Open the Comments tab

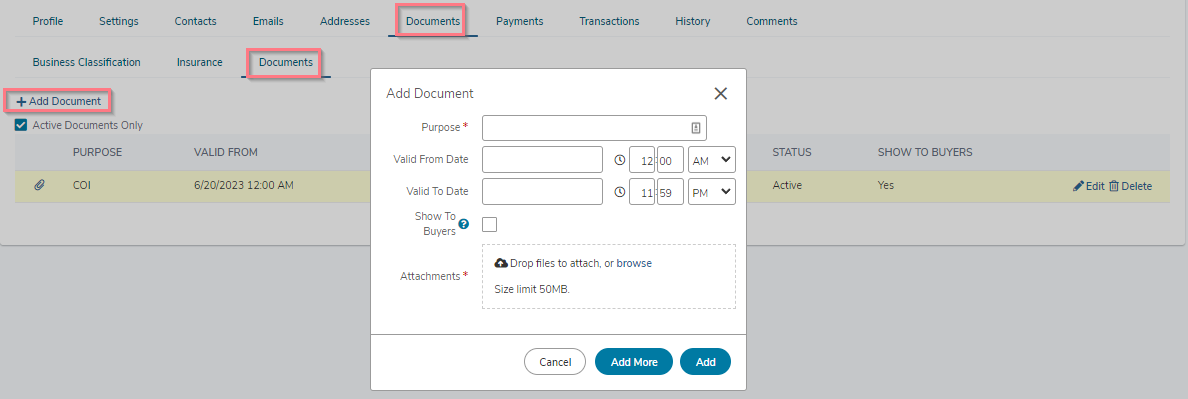click(771, 21)
